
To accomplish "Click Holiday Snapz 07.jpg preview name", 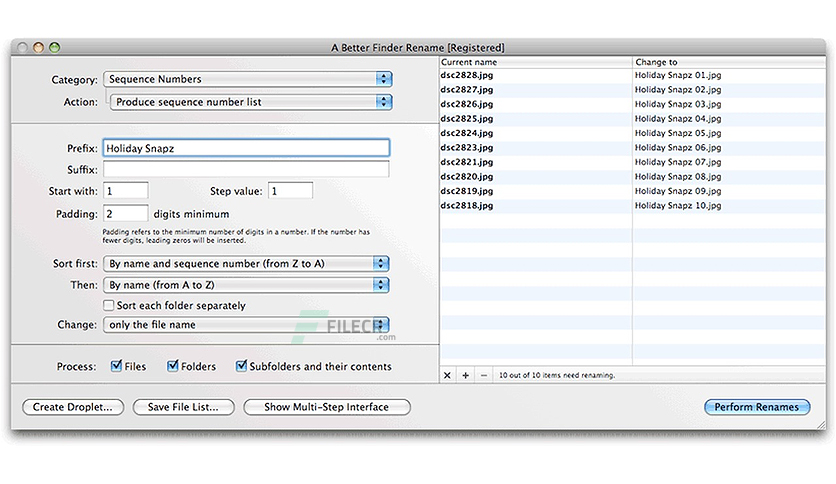I will 678,162.
